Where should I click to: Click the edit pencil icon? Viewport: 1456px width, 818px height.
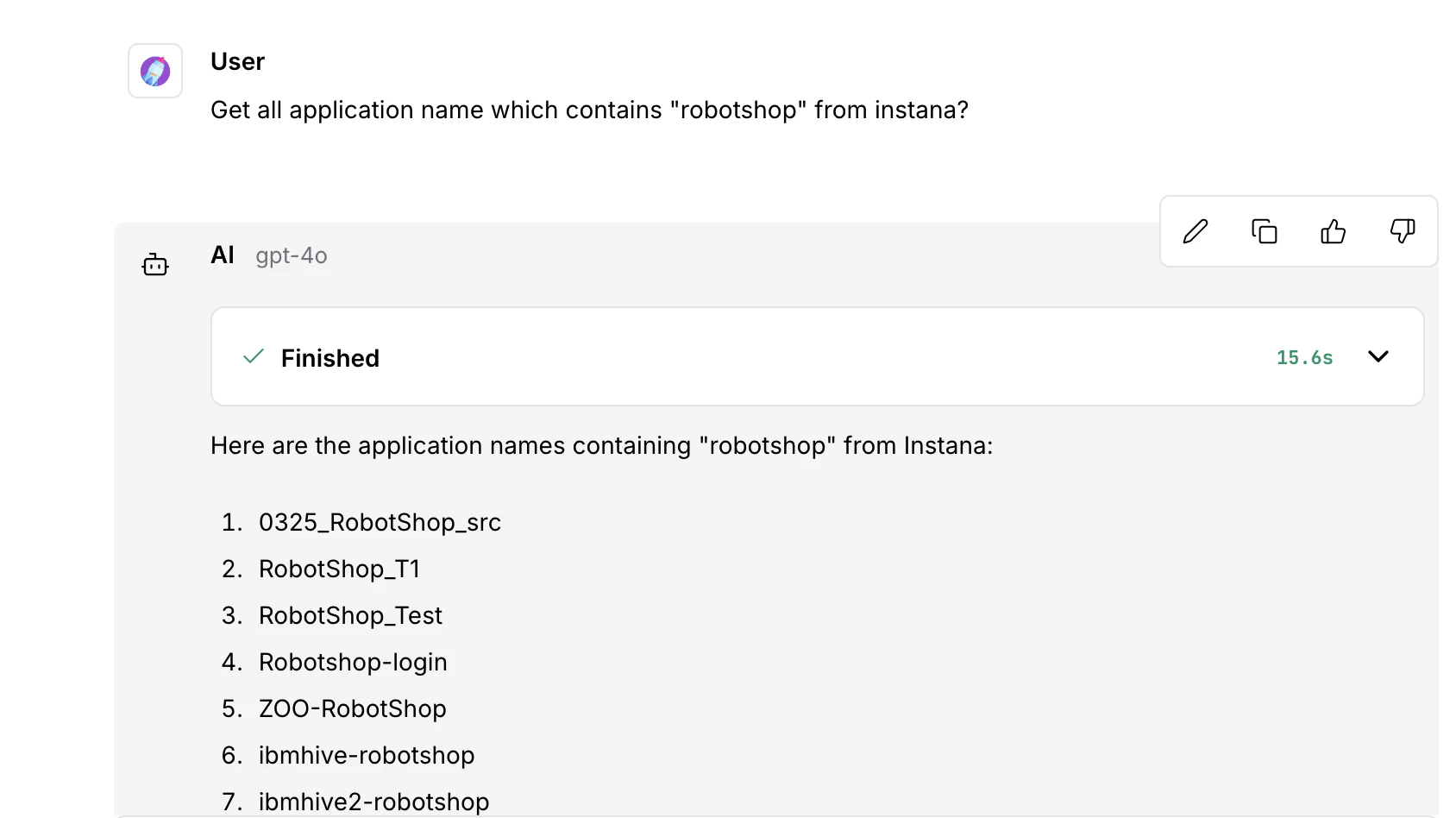tap(1196, 231)
